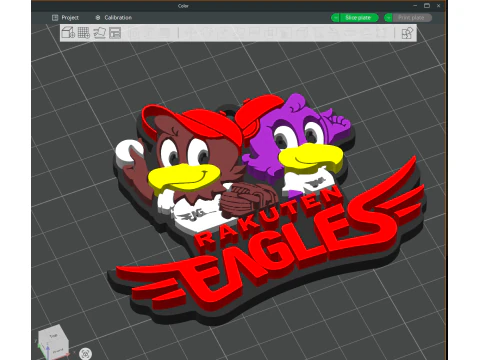Click the round icon beside the view cube
Screen dimensions: 480x360
tap(86, 354)
